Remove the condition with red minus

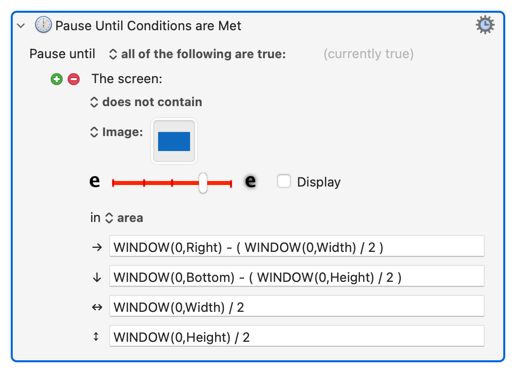click(74, 79)
